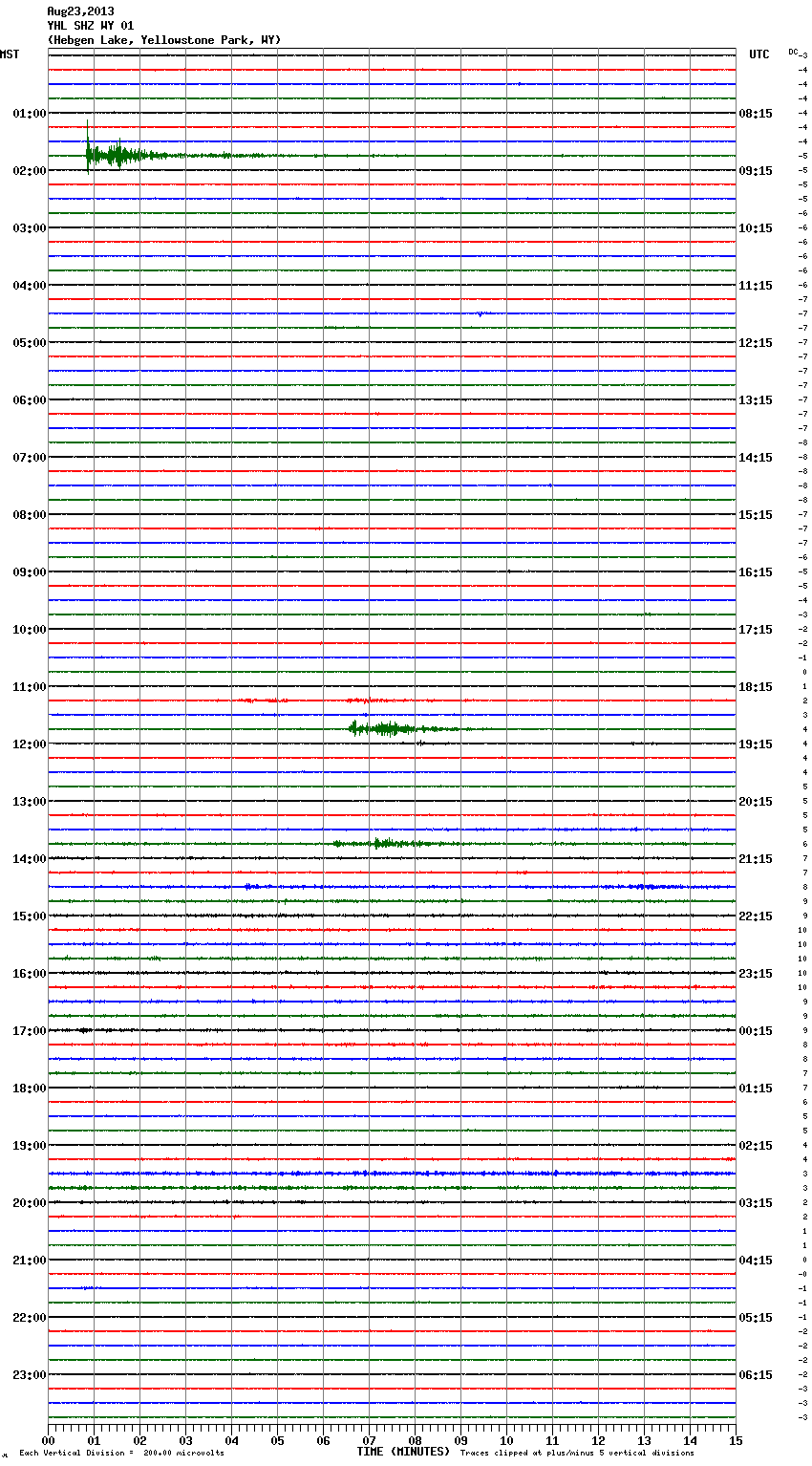This screenshot has width=812, height=1466.
Task: Select the station code YHL SHZ WY 01
Action: click(x=91, y=26)
